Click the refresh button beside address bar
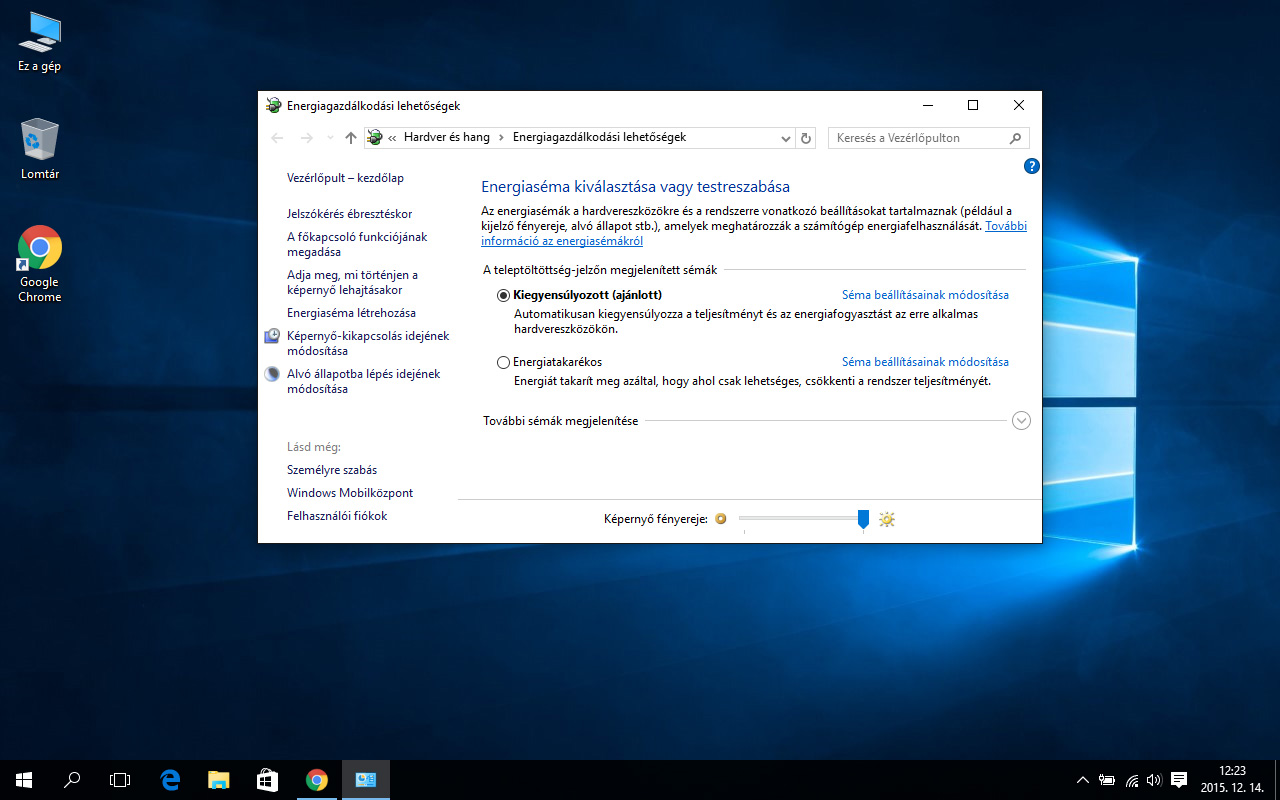 [807, 138]
